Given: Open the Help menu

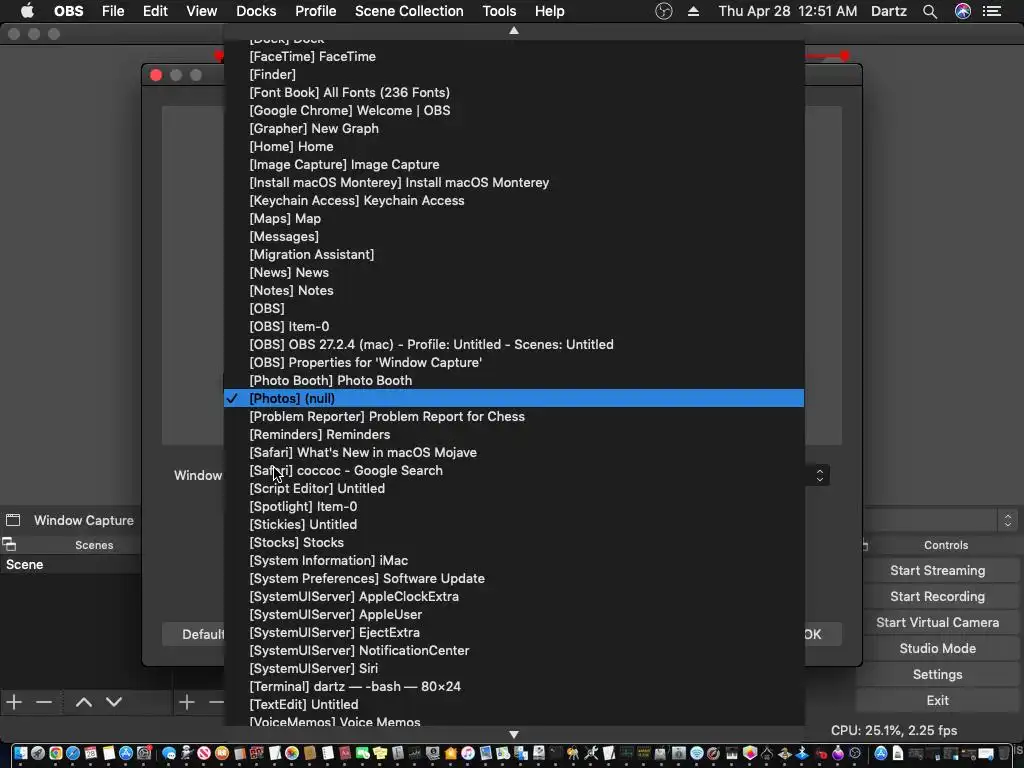Looking at the screenshot, I should (549, 11).
